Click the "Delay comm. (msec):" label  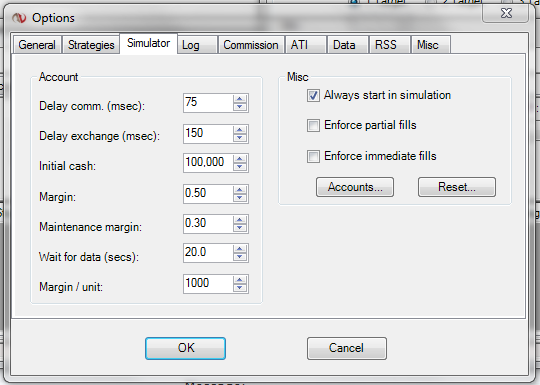(92, 106)
